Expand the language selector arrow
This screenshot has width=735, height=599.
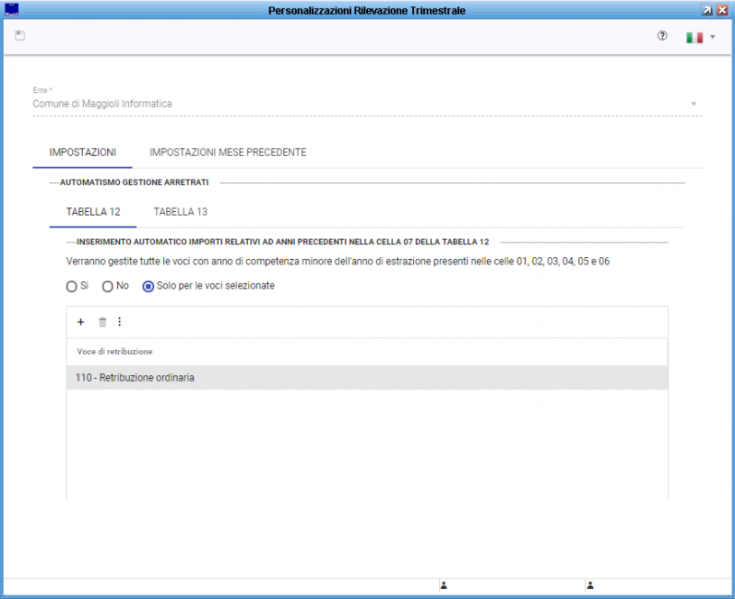coord(712,37)
